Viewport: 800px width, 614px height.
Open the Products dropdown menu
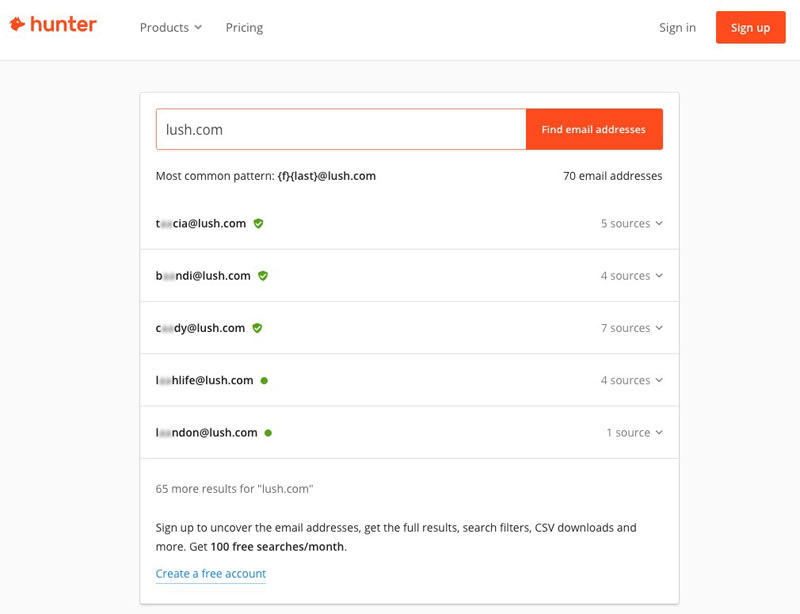pos(171,28)
